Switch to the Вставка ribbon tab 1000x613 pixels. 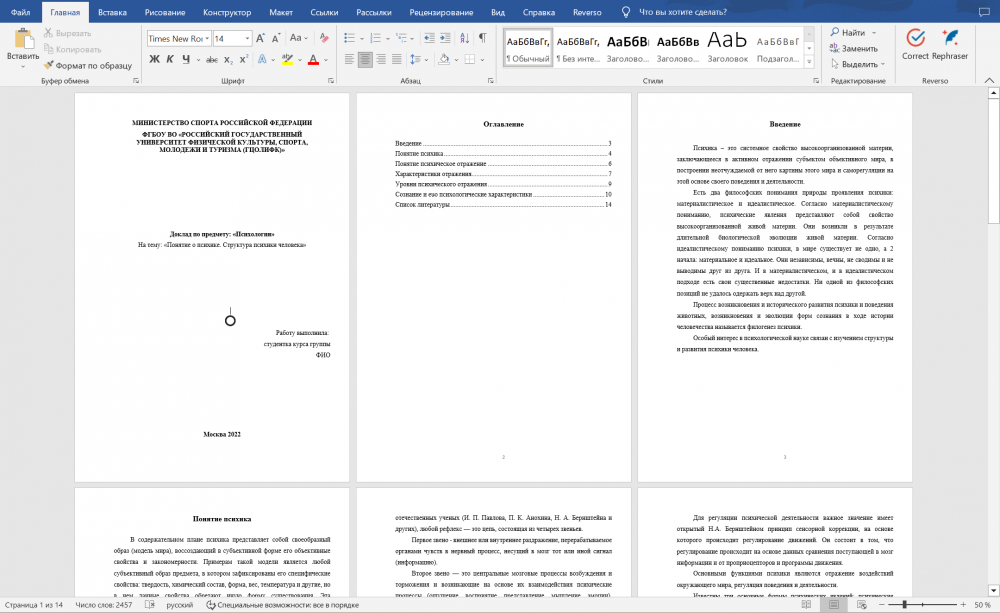112,12
